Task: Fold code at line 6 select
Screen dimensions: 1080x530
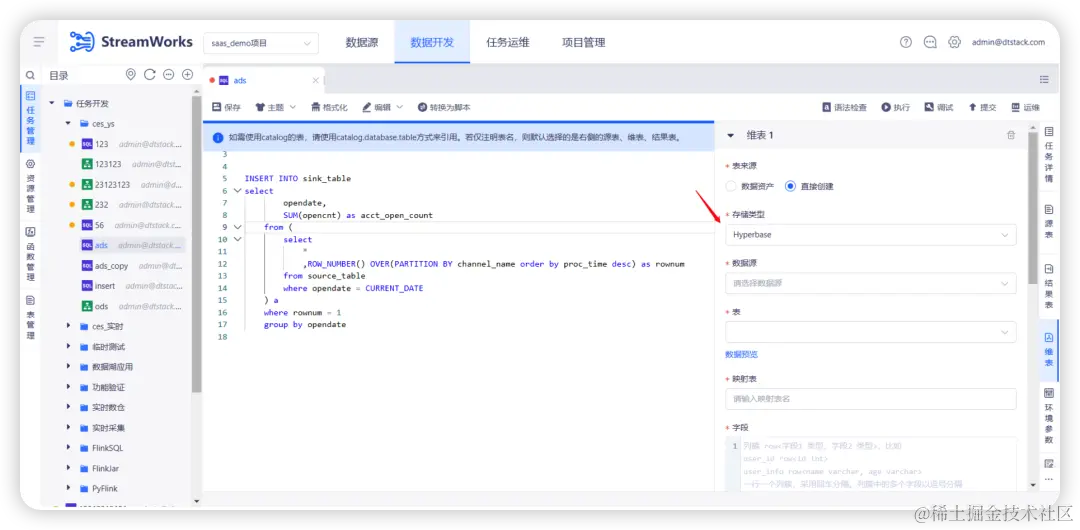Action: point(238,191)
